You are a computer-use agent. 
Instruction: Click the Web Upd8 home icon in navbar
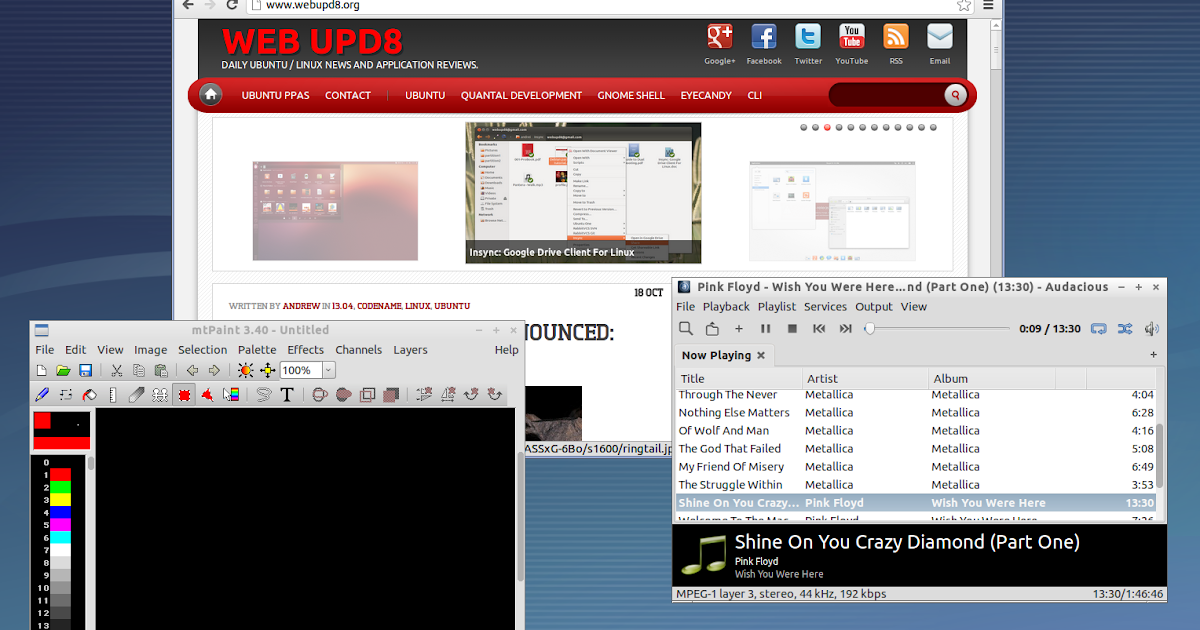pyautogui.click(x=210, y=94)
